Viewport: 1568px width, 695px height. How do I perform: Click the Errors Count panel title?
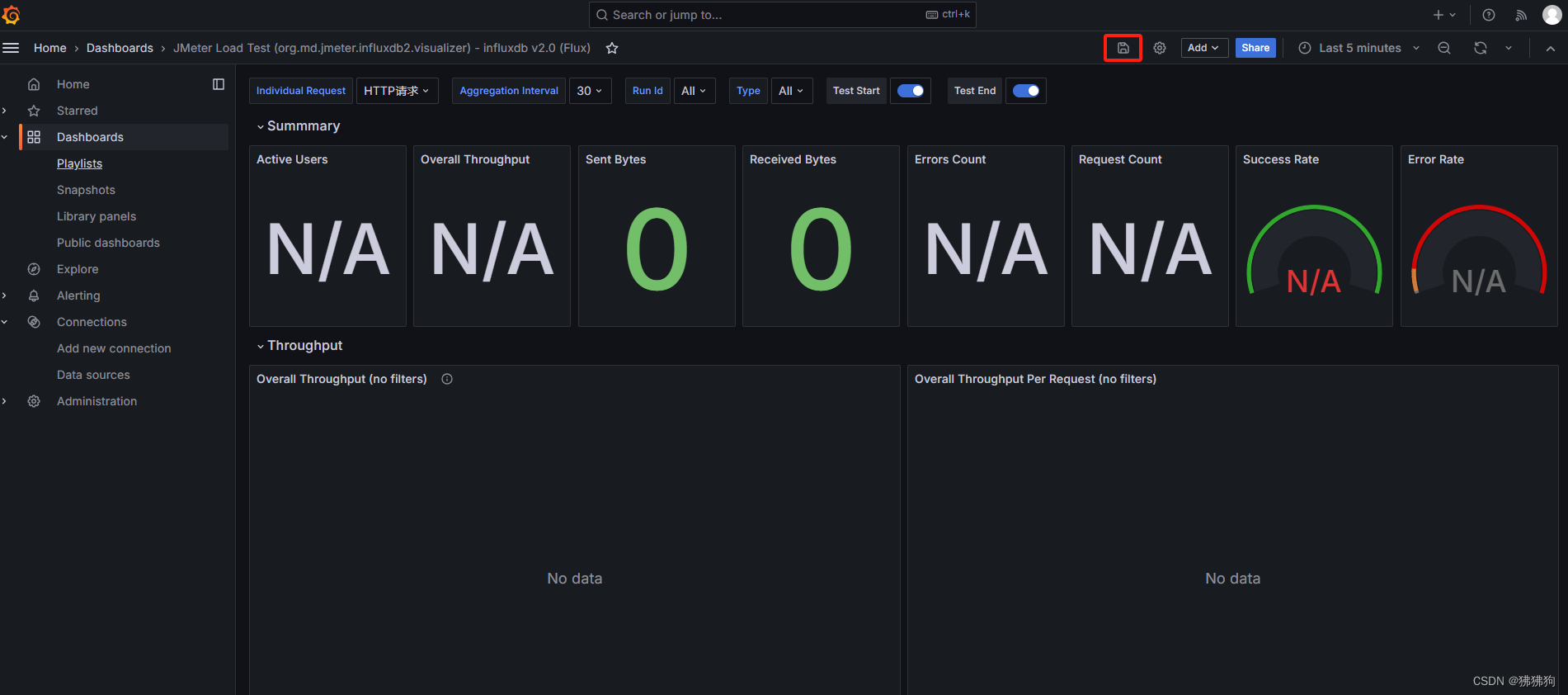[x=950, y=159]
